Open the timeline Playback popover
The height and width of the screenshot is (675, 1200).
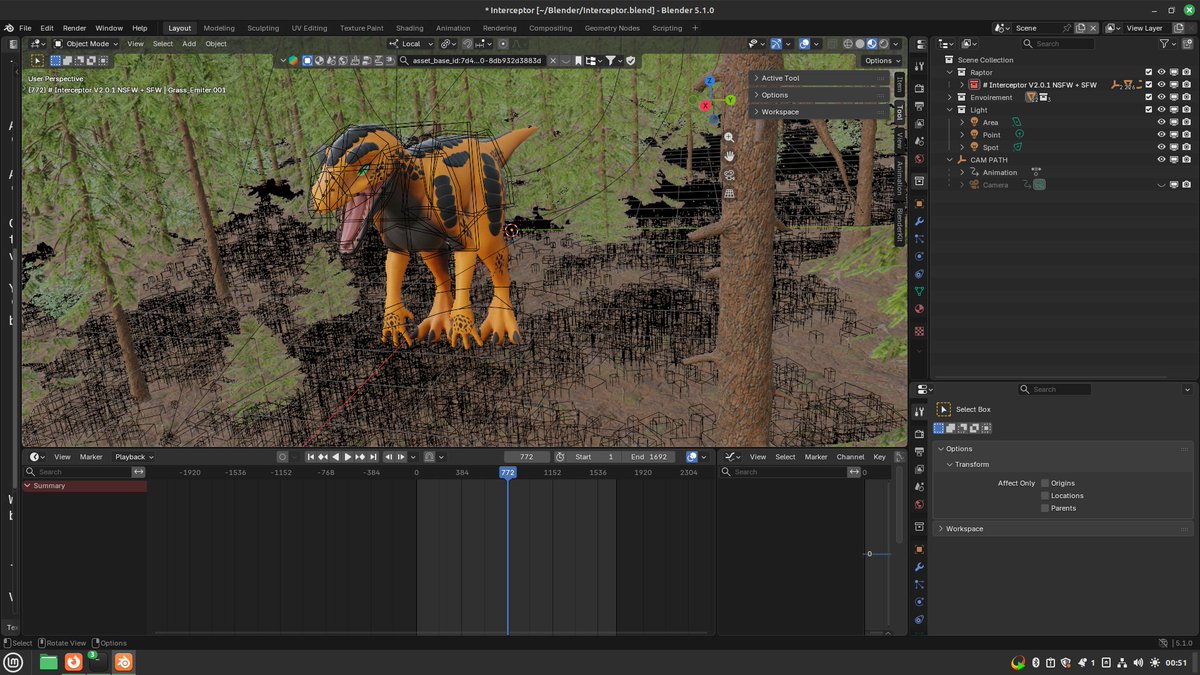133,457
